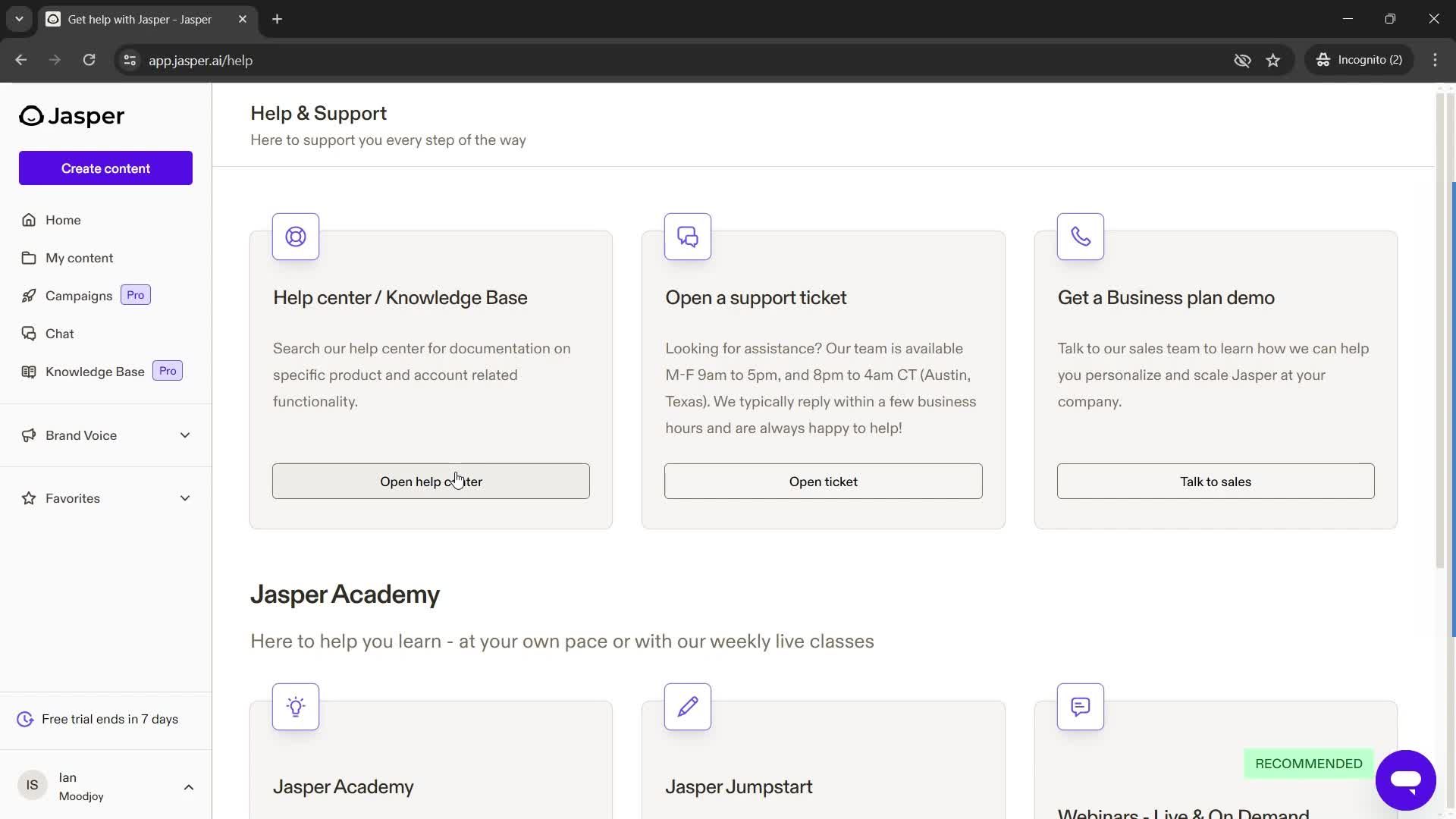Click the Home sidebar icon

click(x=27, y=219)
